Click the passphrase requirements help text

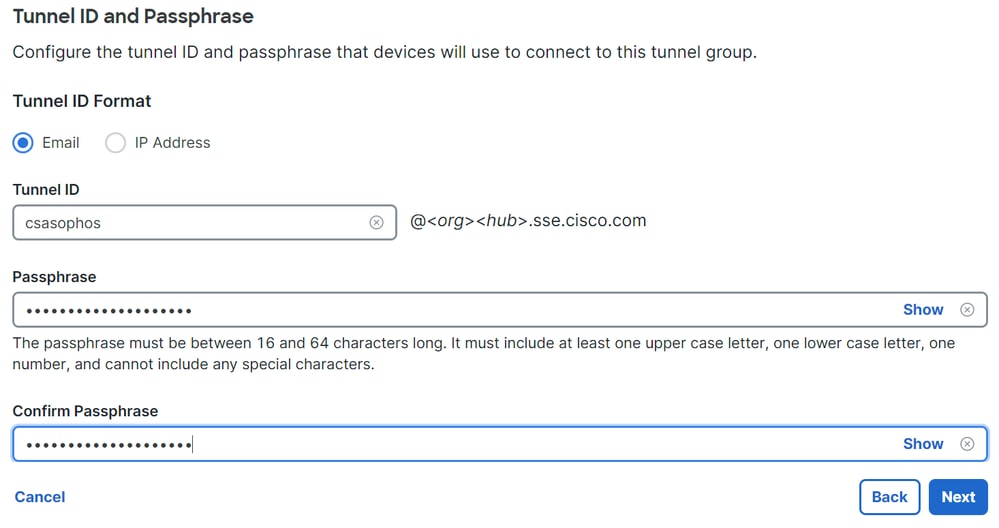[x=484, y=353]
